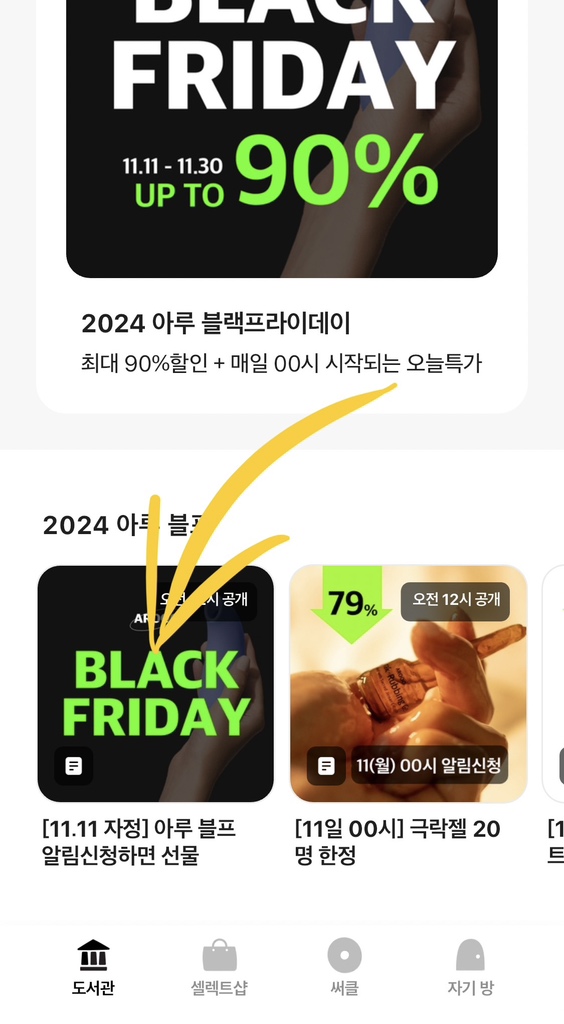The image size is (564, 1024).
Task: Open the 2024 아루 블랙프라이데이 title link
Action: [216, 323]
